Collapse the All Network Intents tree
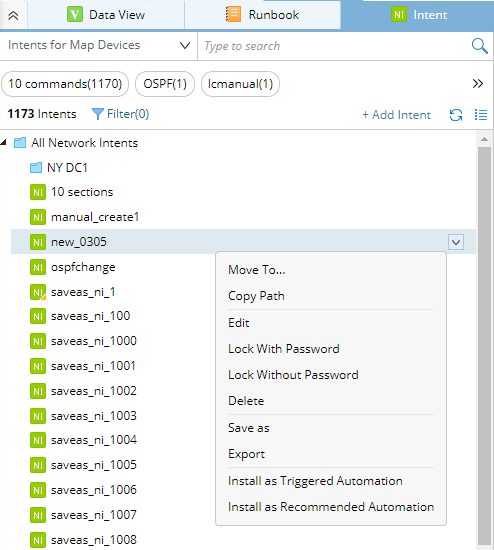The image size is (494, 550). pos(4,142)
